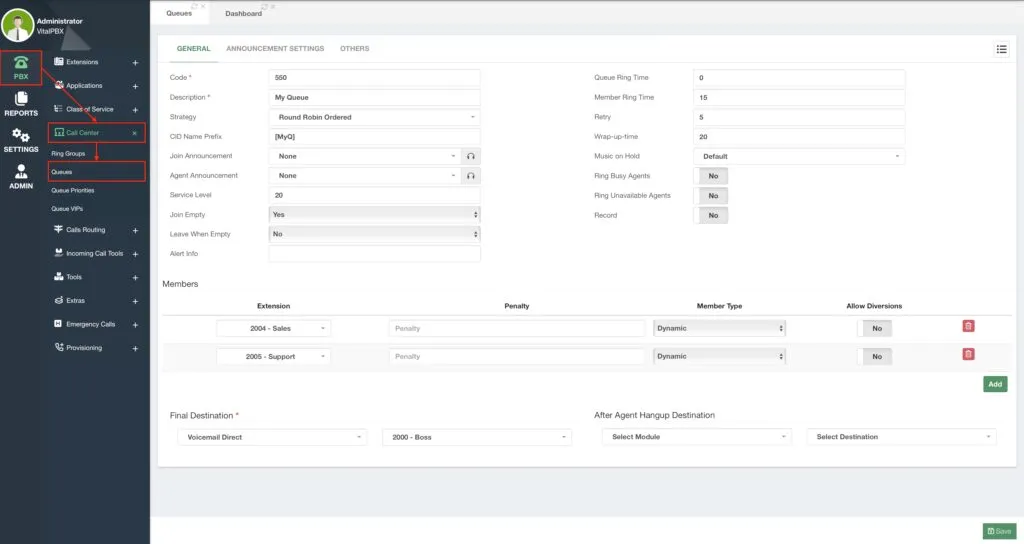Toggle the Record switch
Screen dimensions: 1024x544
click(x=711, y=215)
